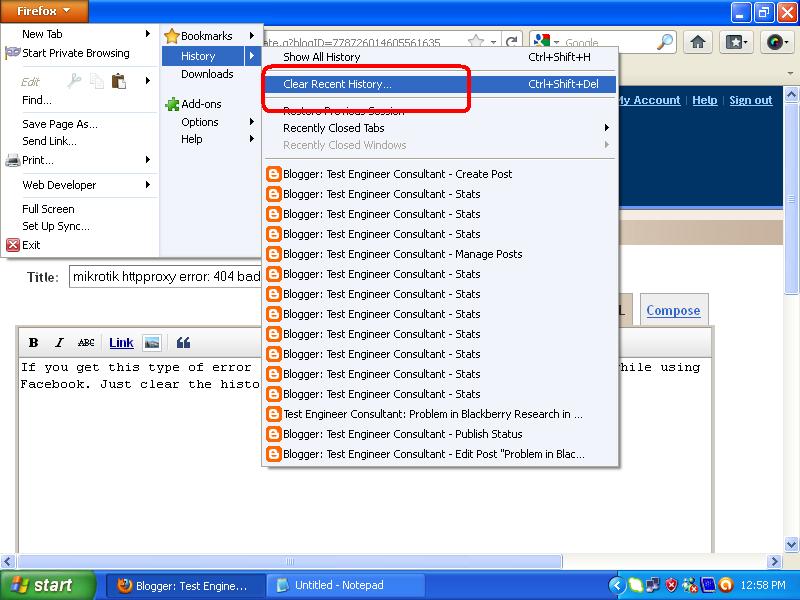Click inside the post Title input field
The image size is (800, 600).
click(166, 277)
